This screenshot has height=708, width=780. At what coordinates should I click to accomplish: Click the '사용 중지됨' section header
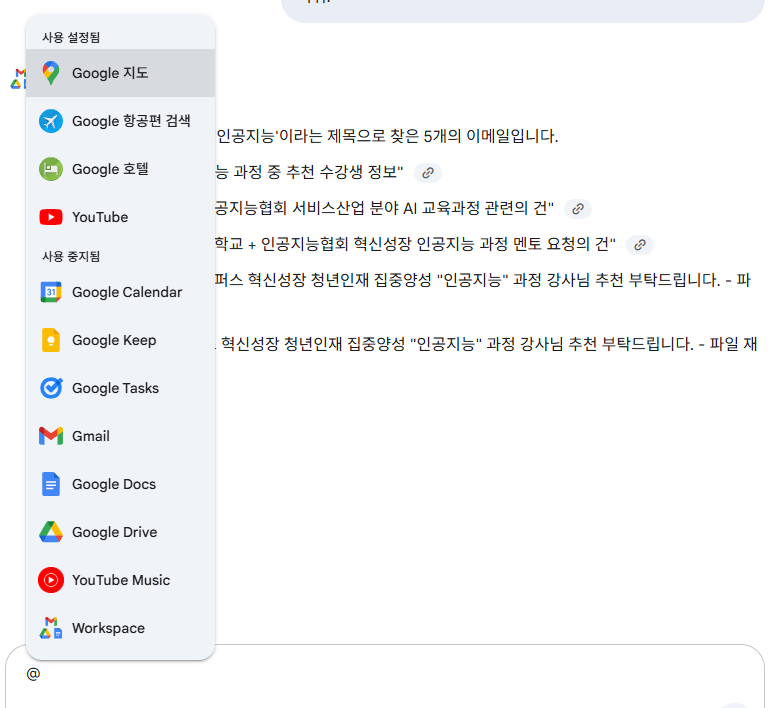pos(71,256)
